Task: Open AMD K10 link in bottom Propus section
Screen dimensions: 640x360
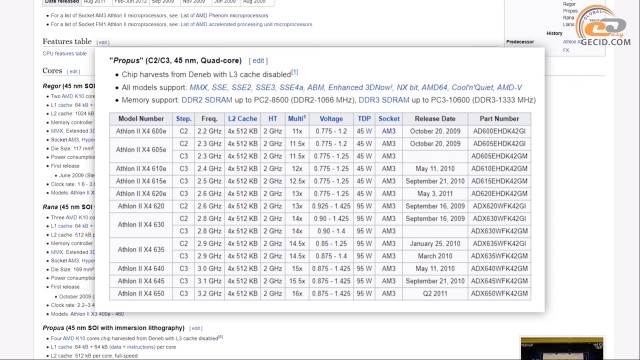Action: pos(74,338)
